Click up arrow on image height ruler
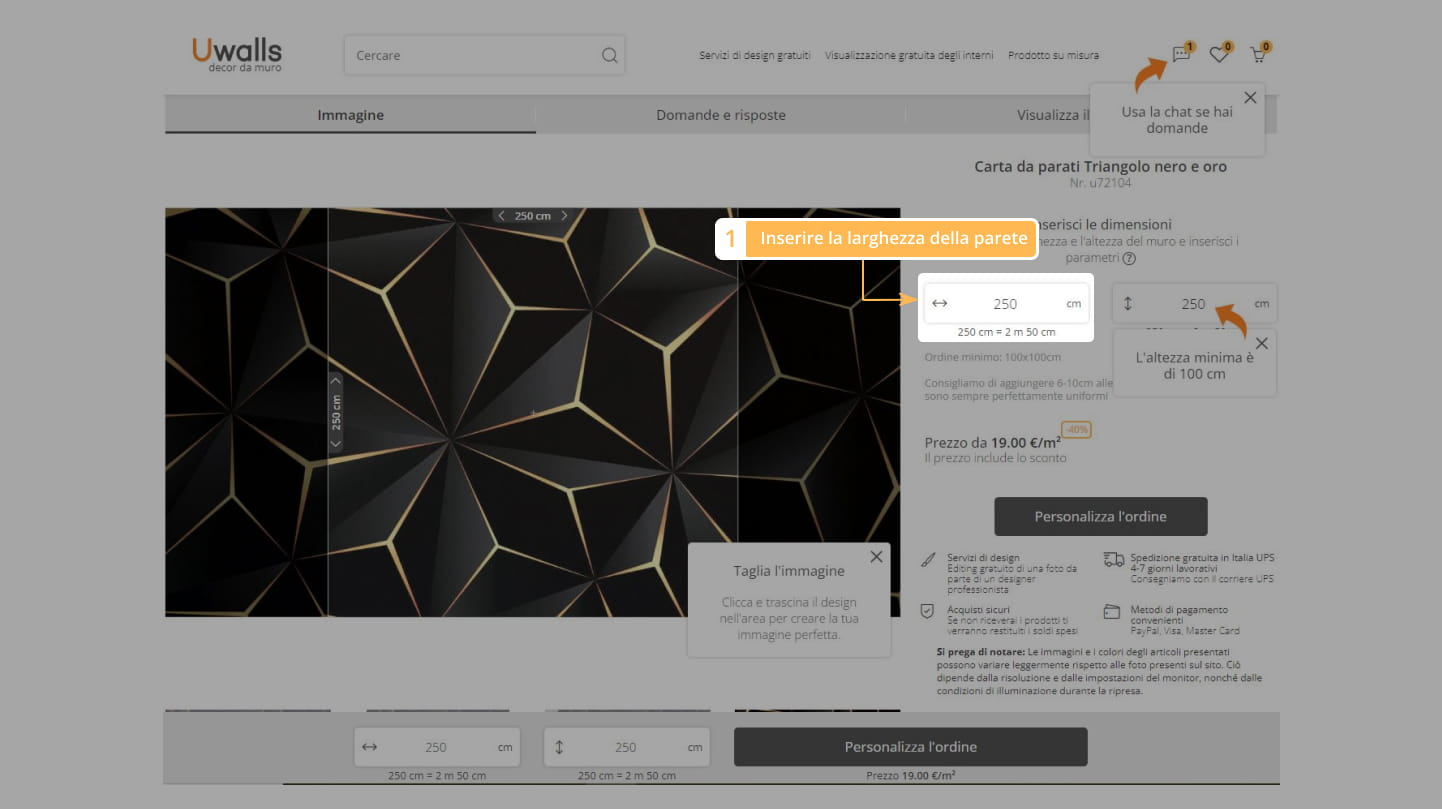Image resolution: width=1442 pixels, height=809 pixels. pyautogui.click(x=336, y=380)
